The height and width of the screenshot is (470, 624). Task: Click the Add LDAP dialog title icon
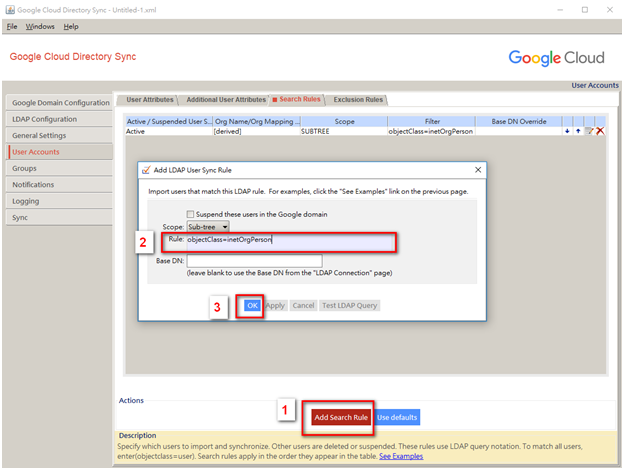tap(146, 170)
